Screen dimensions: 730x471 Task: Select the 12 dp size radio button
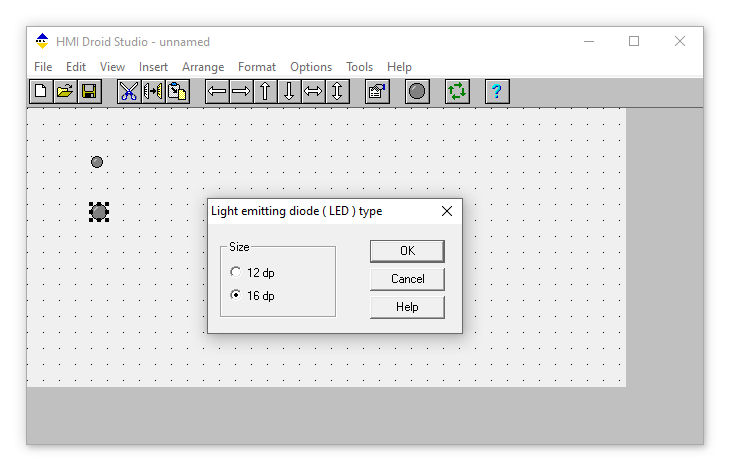pyautogui.click(x=236, y=272)
